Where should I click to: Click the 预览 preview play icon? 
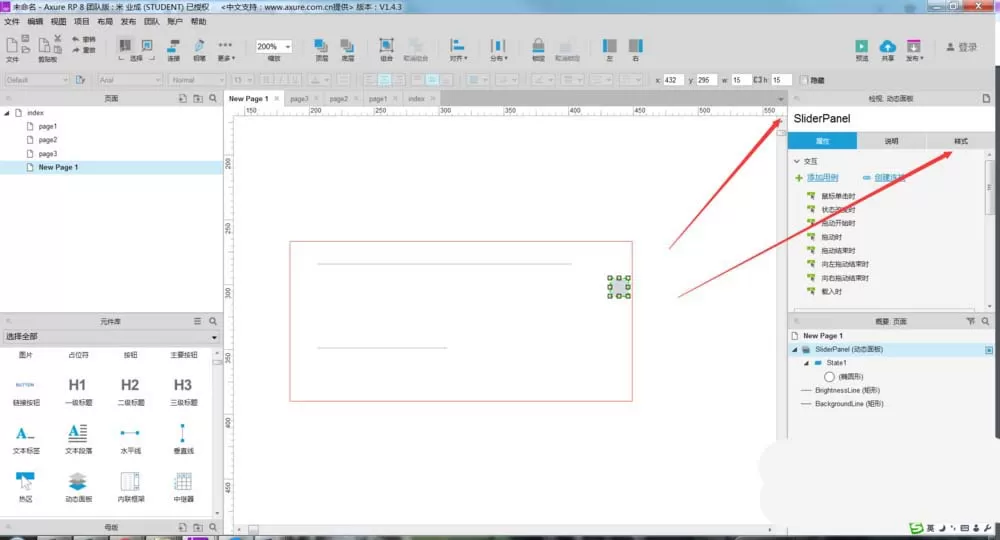(x=862, y=46)
